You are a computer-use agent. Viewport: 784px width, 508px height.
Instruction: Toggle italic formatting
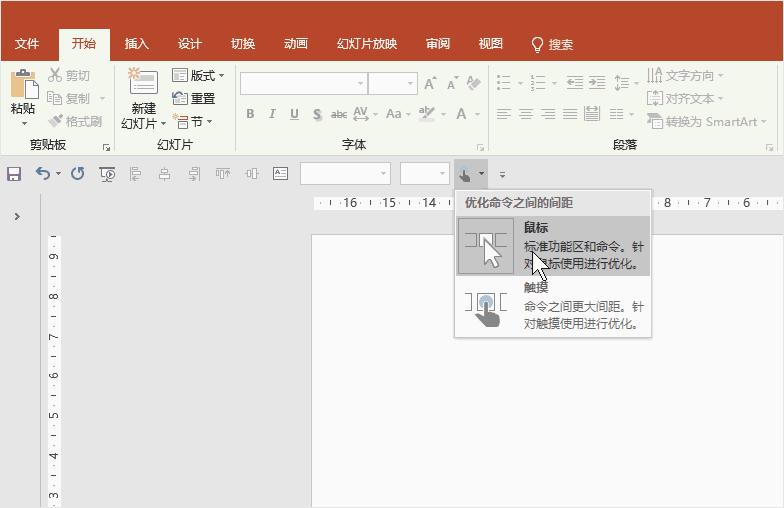click(272, 114)
